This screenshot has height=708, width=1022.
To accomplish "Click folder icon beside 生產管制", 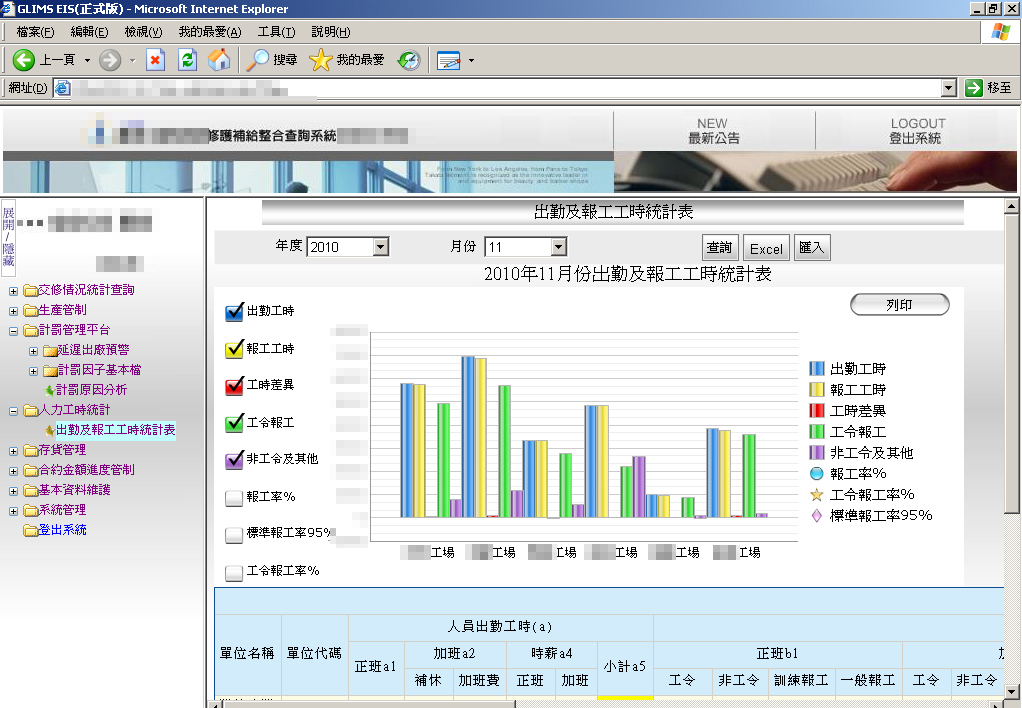I will [30, 310].
